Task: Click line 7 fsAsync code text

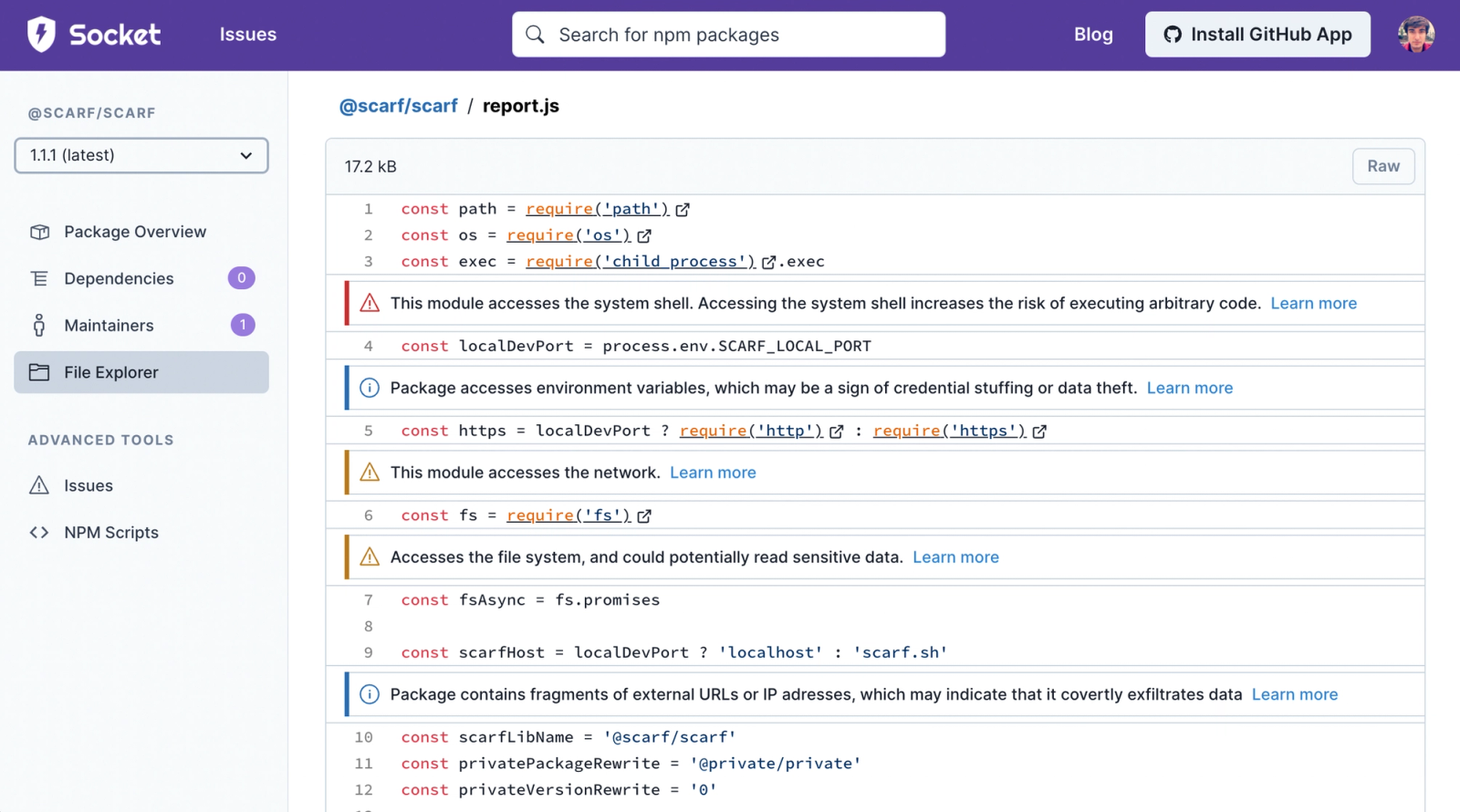Action: point(530,600)
